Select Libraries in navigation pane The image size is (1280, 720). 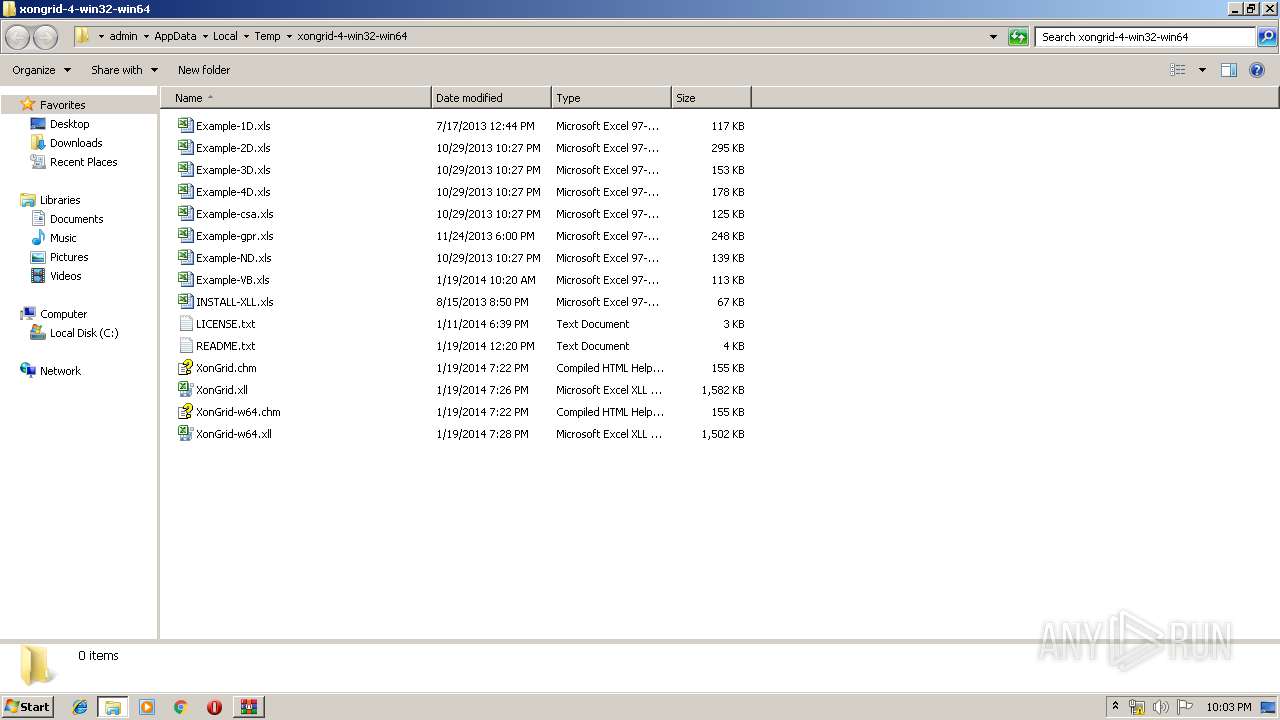point(60,200)
